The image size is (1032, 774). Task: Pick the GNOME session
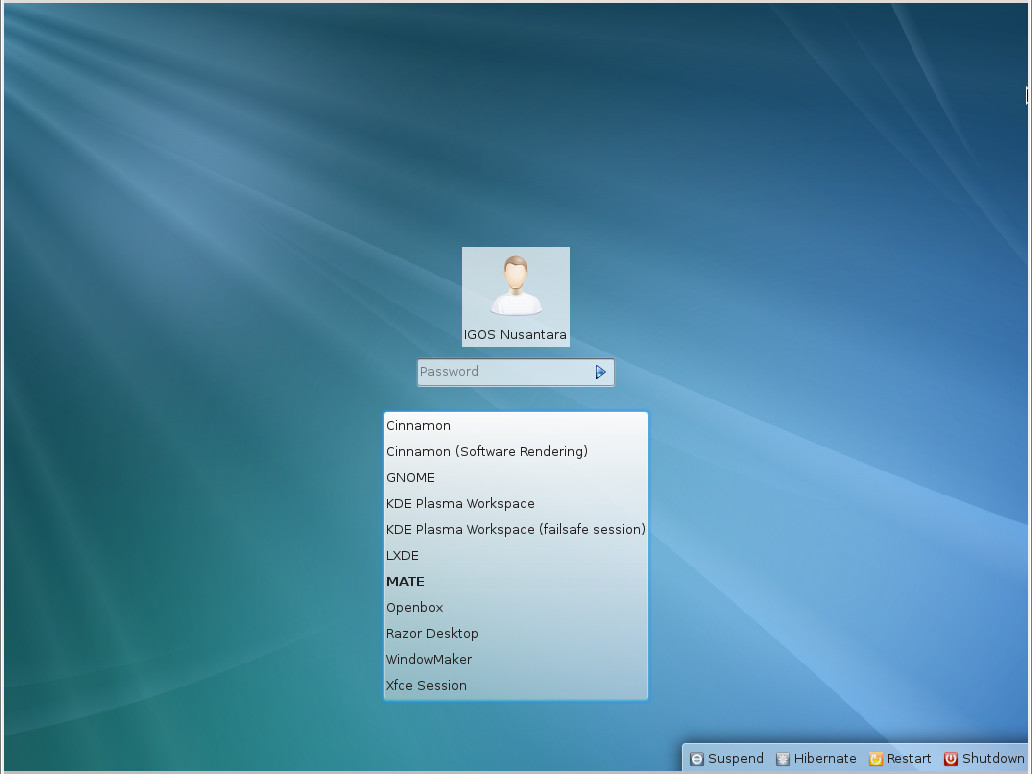pyautogui.click(x=516, y=477)
